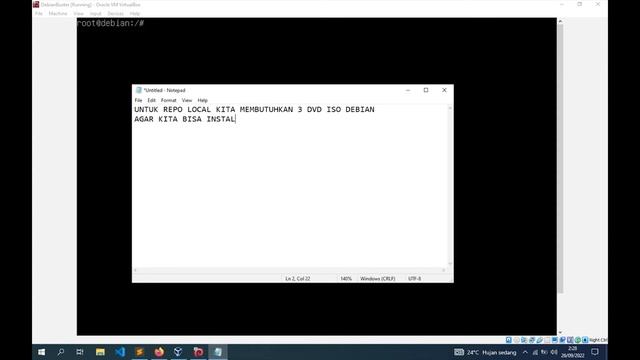Screen dimensions: 640x360
Task: Click the VirtualBox title bar icon
Action: pos(36,4)
